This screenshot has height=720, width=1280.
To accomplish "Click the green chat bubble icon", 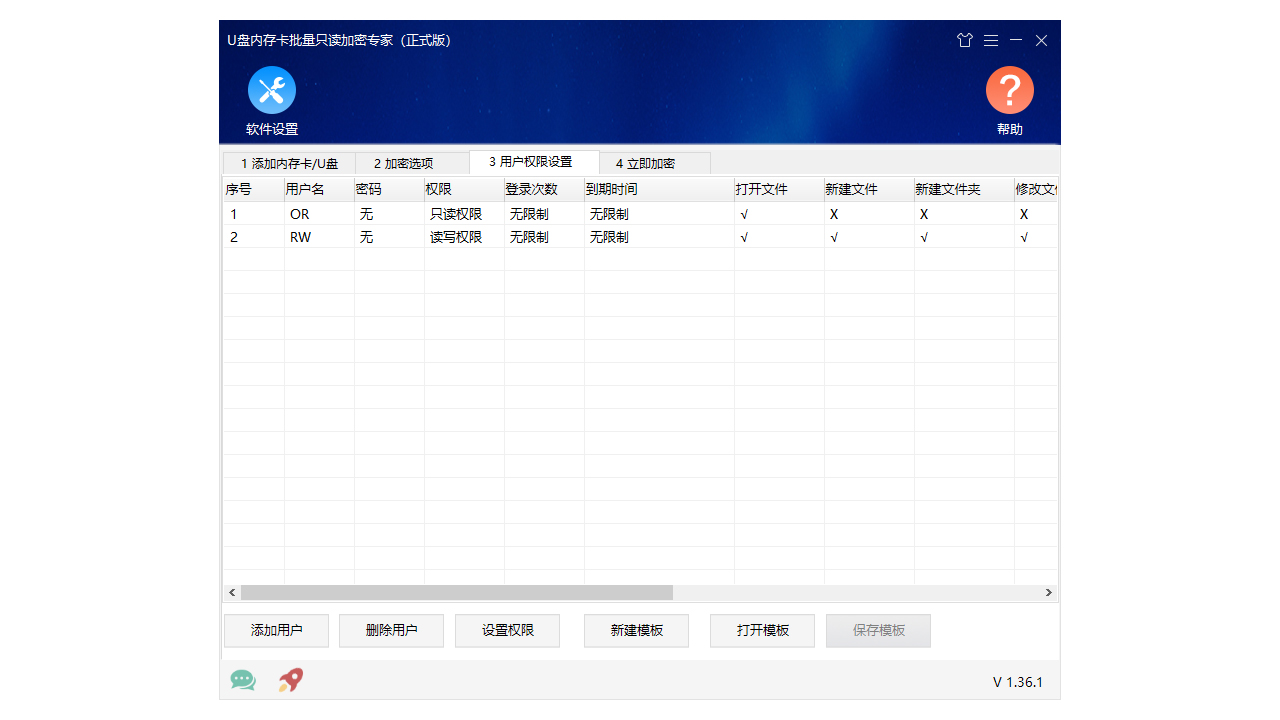I will [243, 680].
